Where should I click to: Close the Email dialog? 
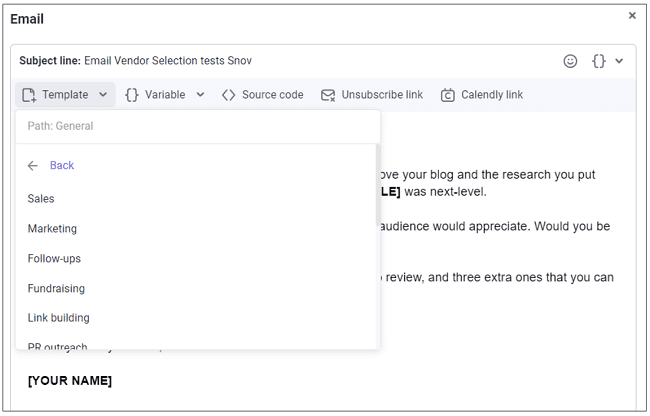pyautogui.click(x=631, y=16)
